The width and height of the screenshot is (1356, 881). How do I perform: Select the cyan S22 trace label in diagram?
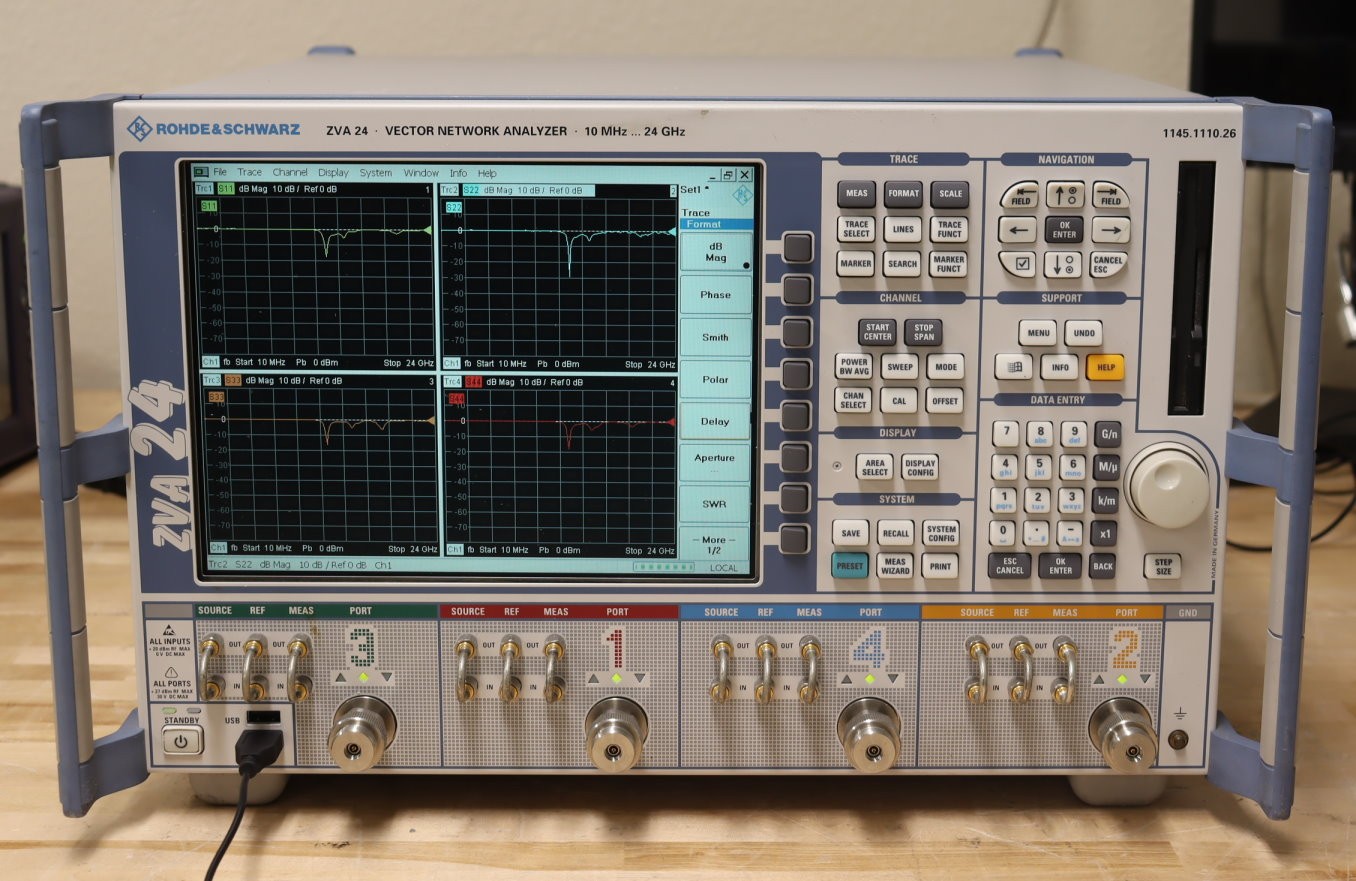pyautogui.click(x=453, y=207)
